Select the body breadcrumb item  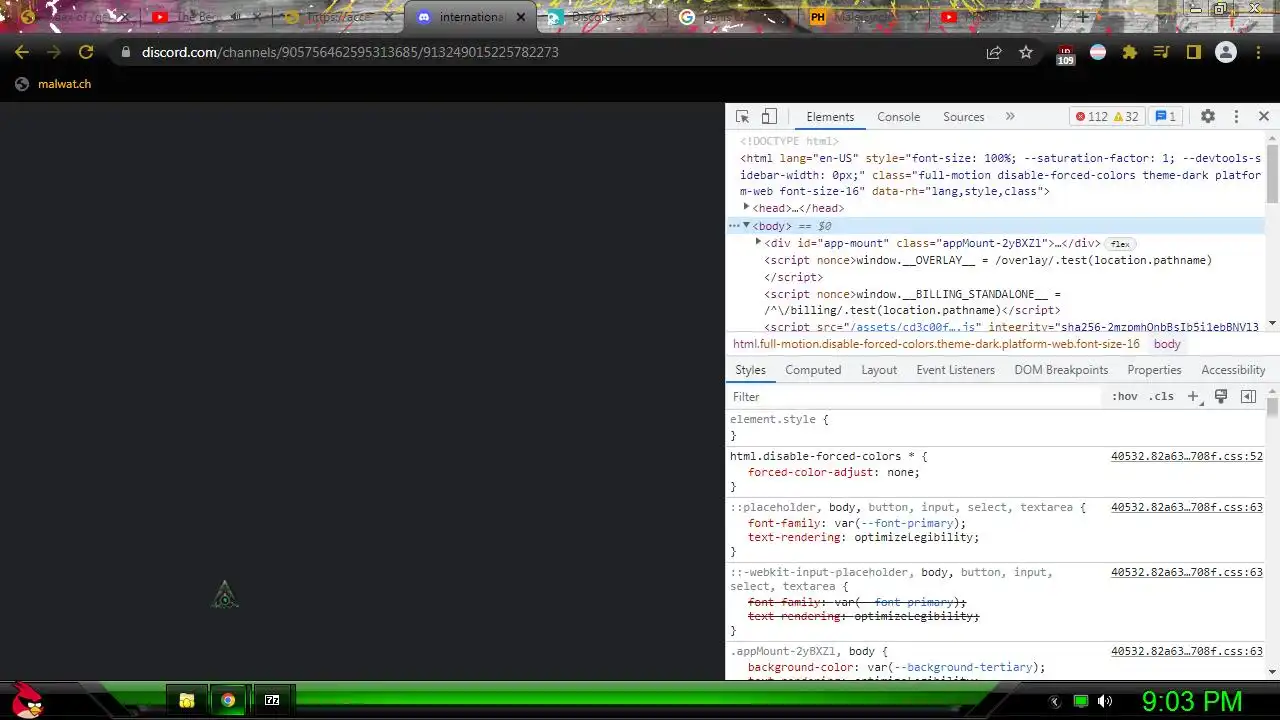(1167, 344)
